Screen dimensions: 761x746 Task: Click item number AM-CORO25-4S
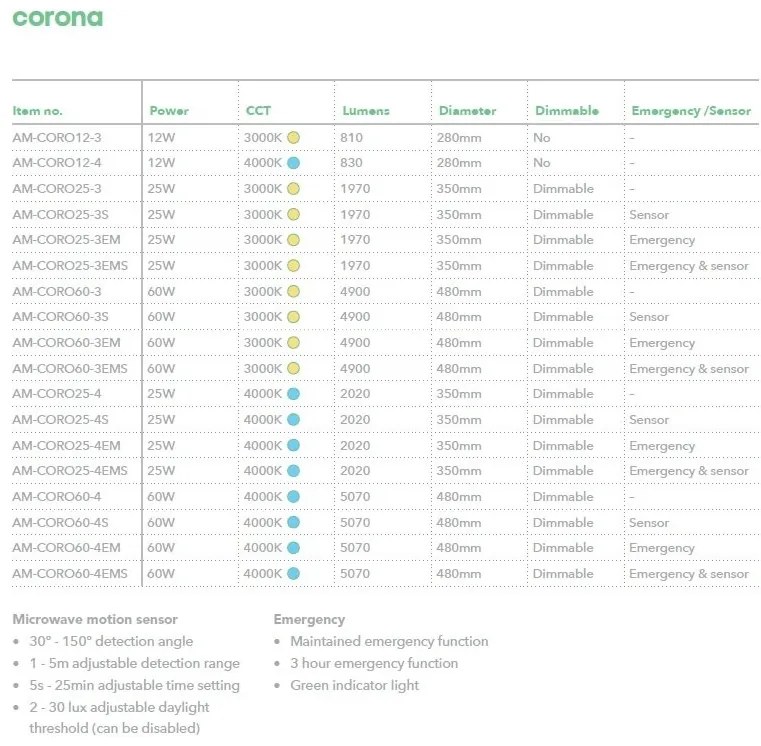(61, 419)
